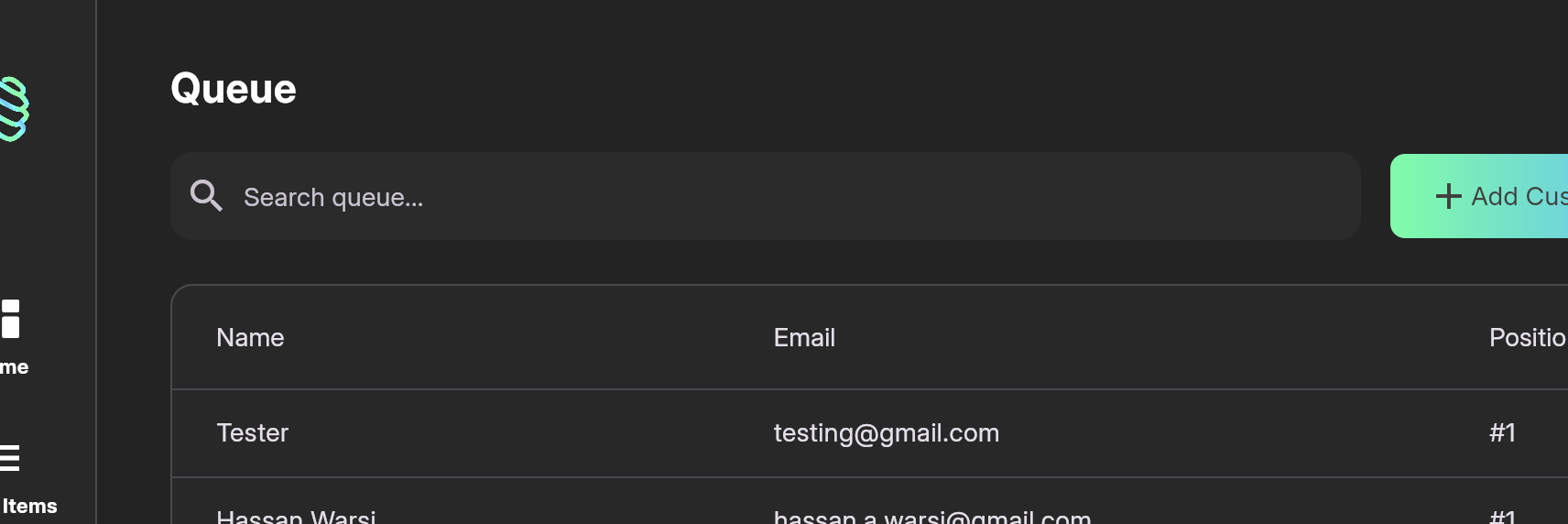Sort by the Name column header
This screenshot has width=1568, height=524.
[x=250, y=337]
